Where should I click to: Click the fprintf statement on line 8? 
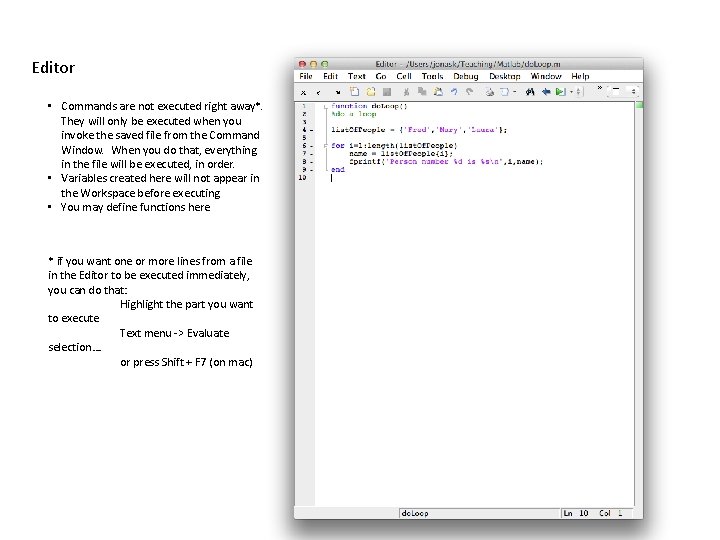(x=445, y=162)
